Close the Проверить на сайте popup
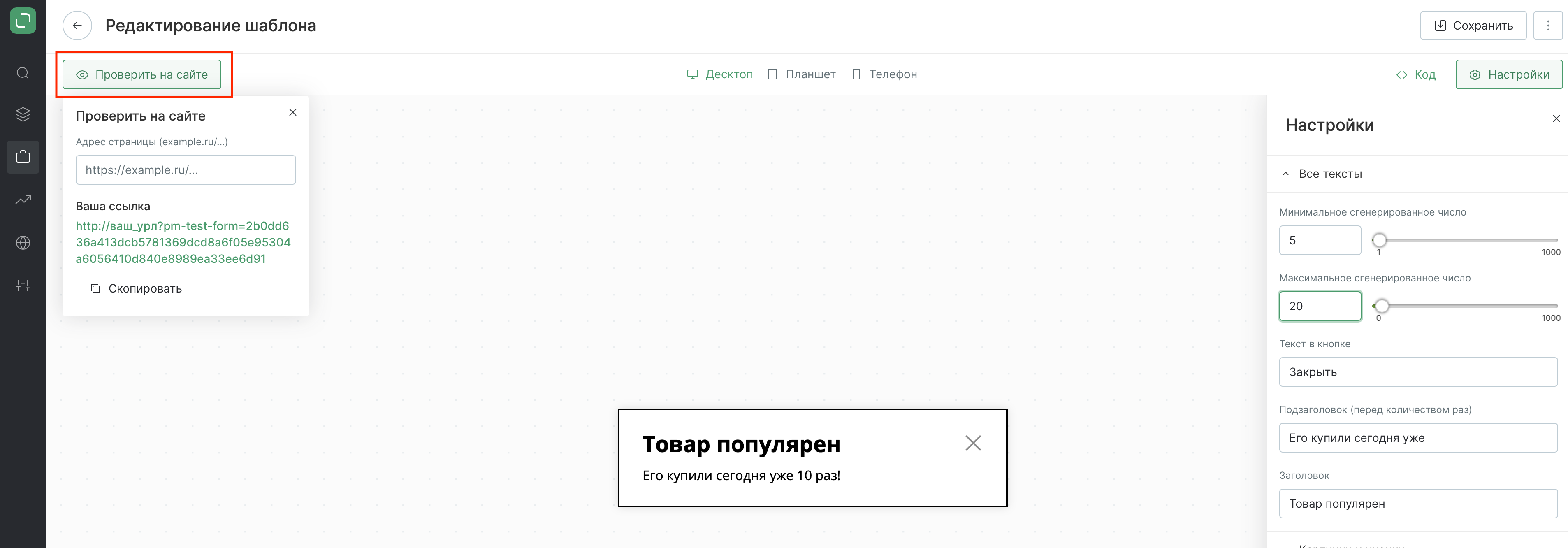This screenshot has width=1568, height=548. click(x=293, y=113)
